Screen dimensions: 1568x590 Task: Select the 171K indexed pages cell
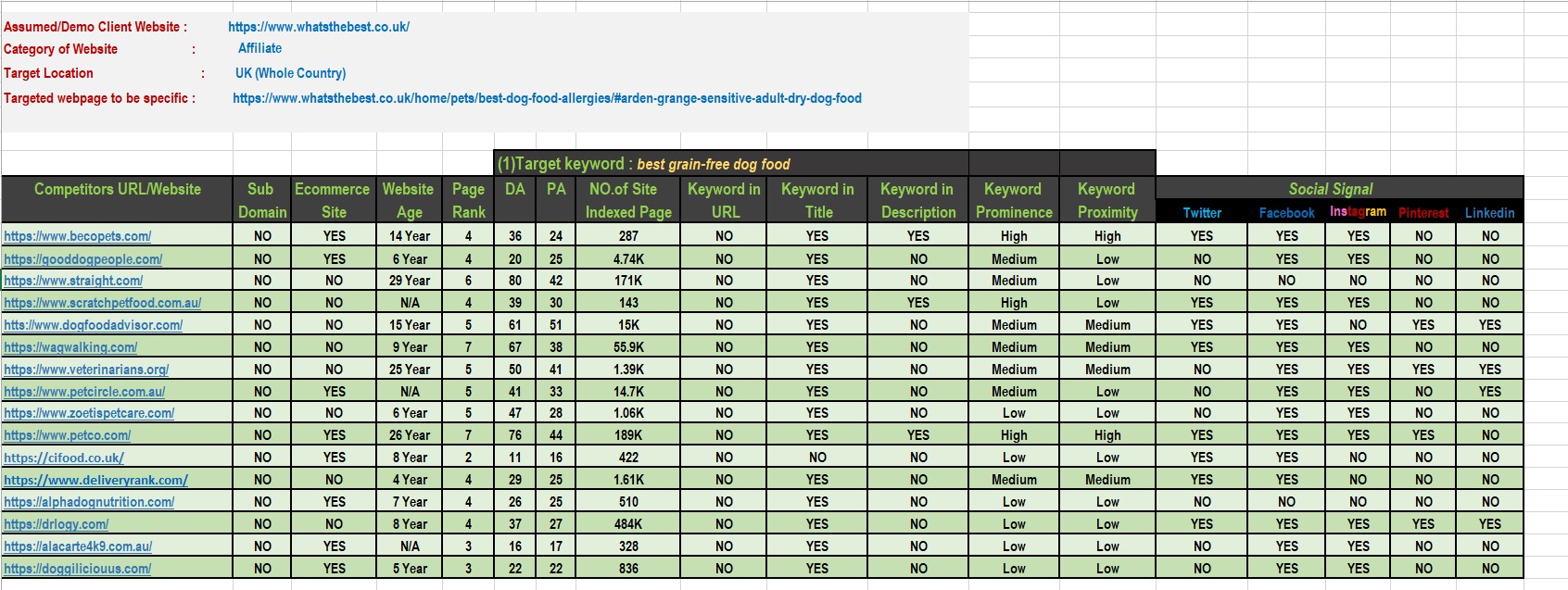coord(628,281)
